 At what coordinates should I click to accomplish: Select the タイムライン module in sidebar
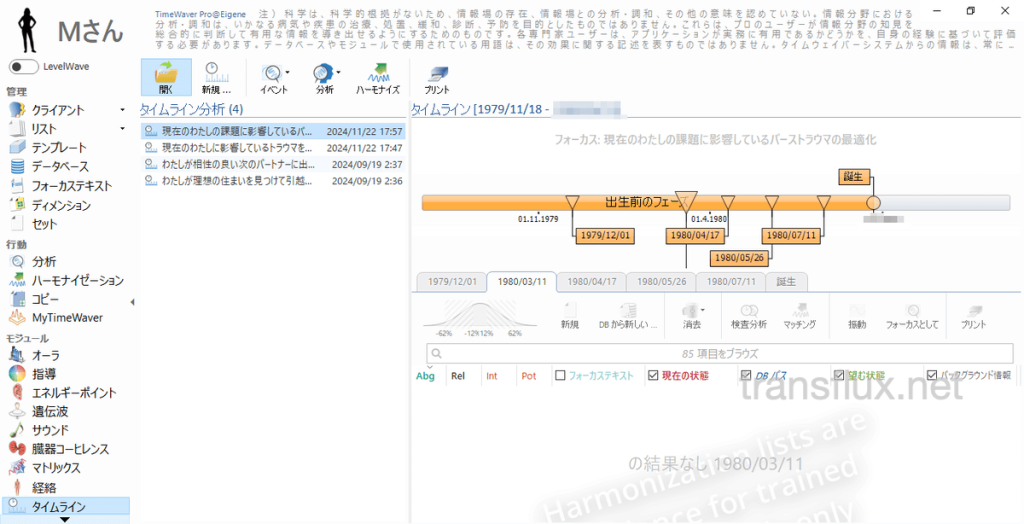point(67,506)
